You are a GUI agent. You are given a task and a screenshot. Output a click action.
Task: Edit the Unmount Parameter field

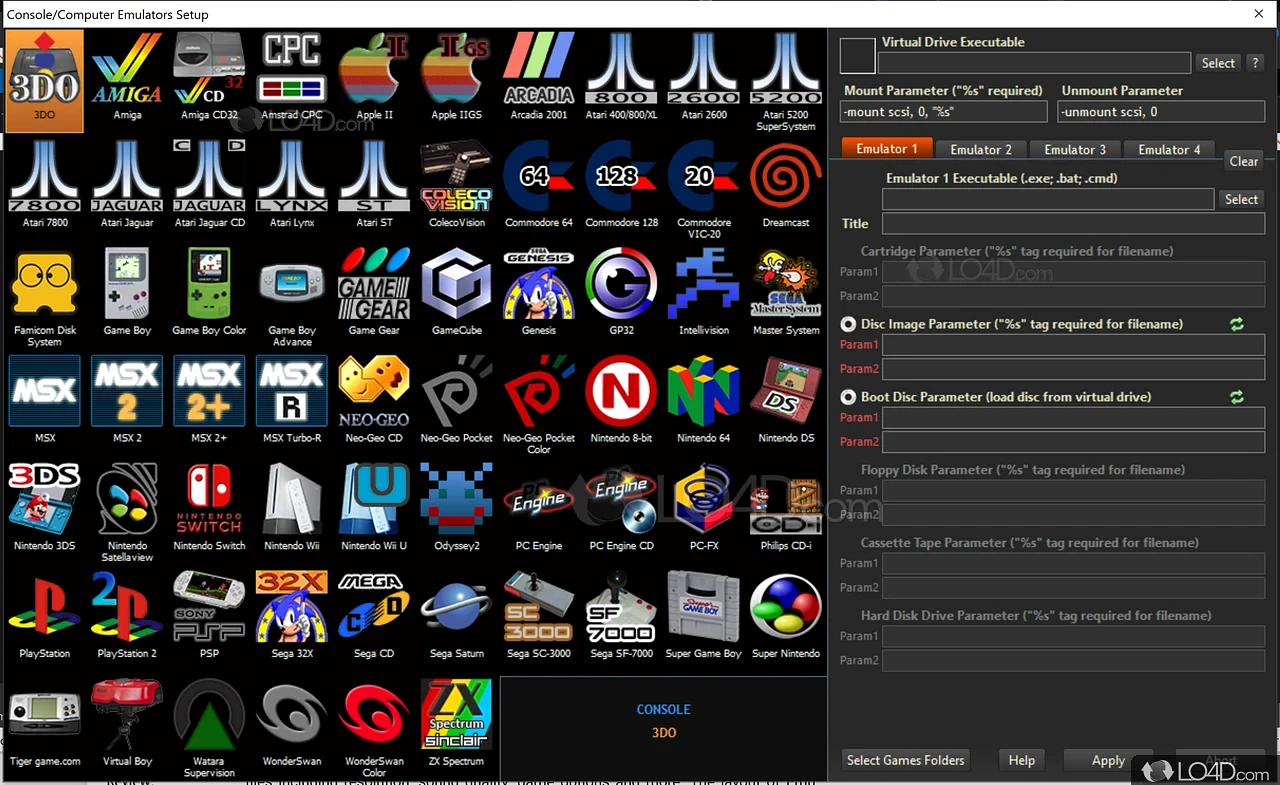[1161, 112]
